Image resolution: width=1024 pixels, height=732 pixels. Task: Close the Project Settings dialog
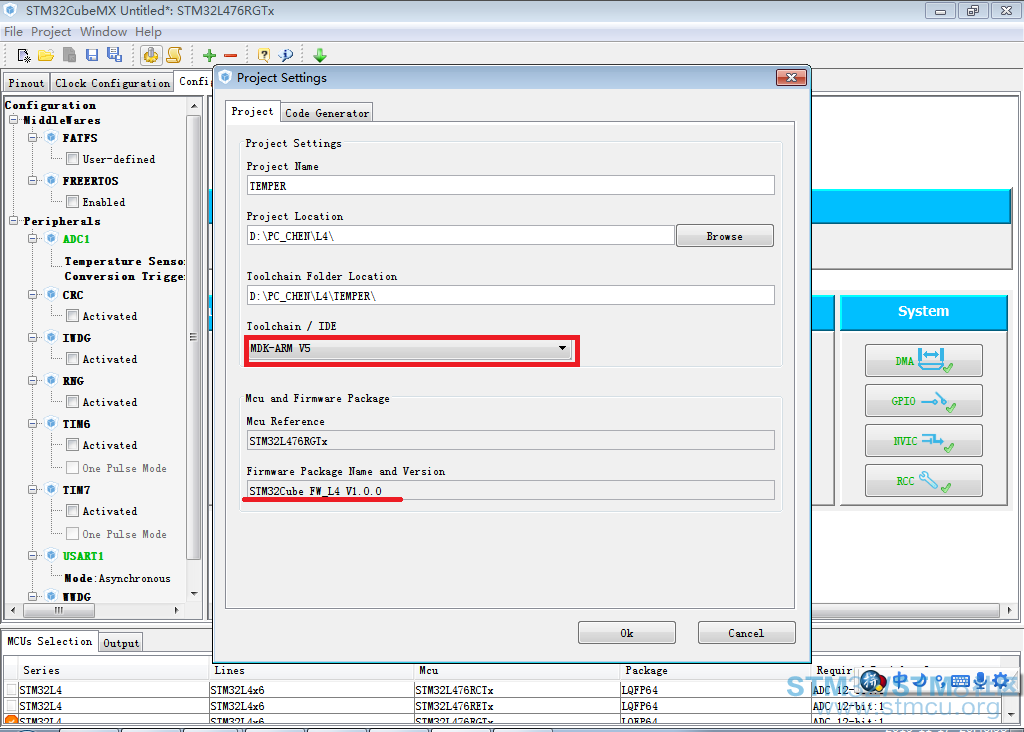[792, 77]
